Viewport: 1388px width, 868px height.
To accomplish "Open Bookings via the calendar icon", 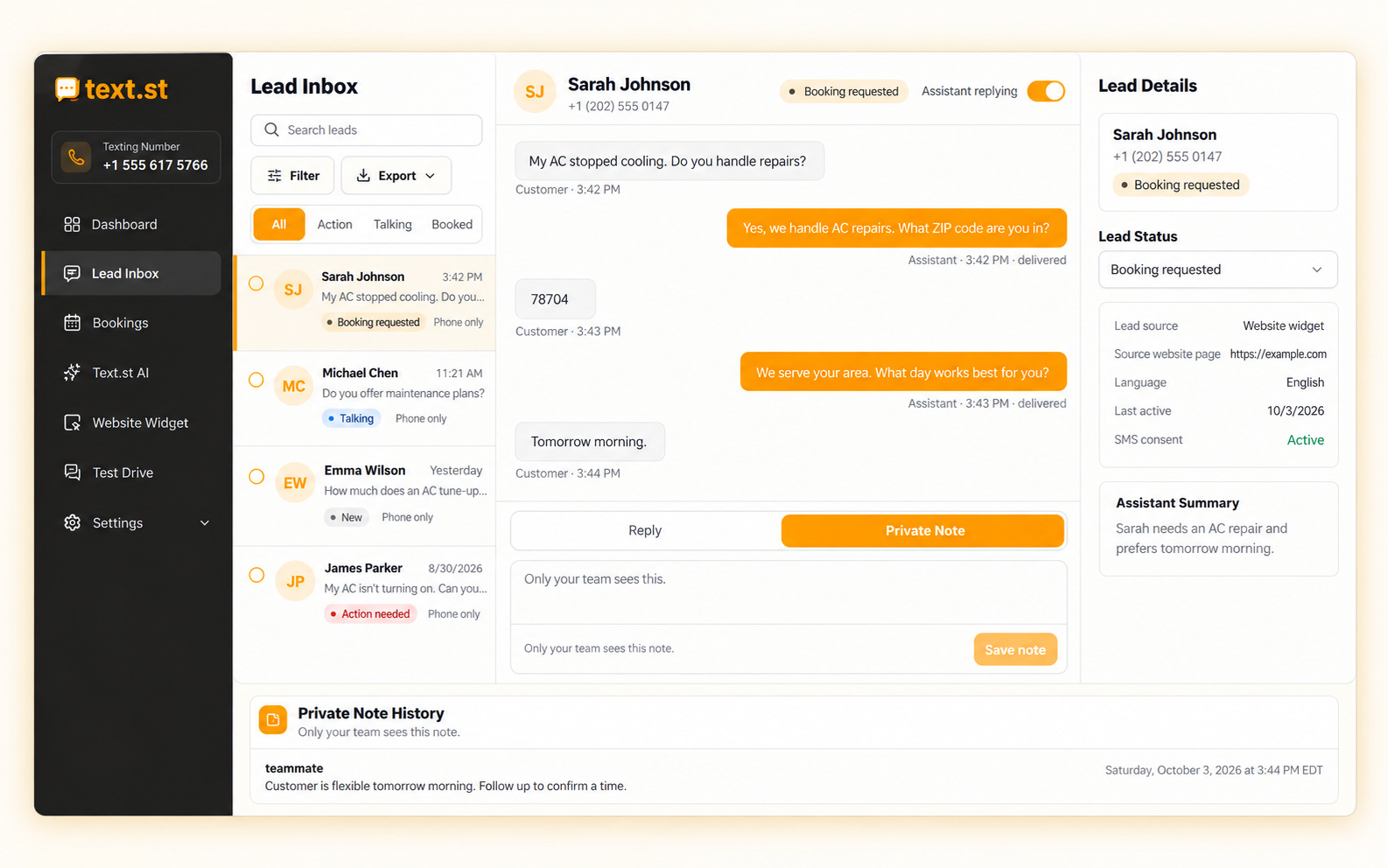I will (x=72, y=323).
